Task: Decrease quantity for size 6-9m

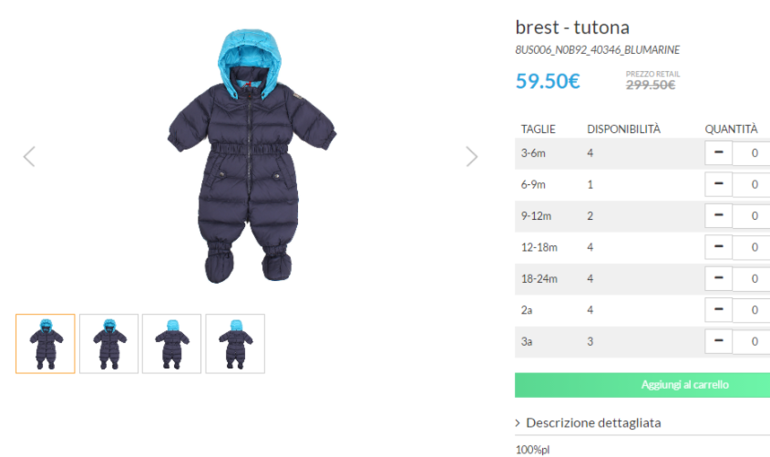Action: point(718,184)
